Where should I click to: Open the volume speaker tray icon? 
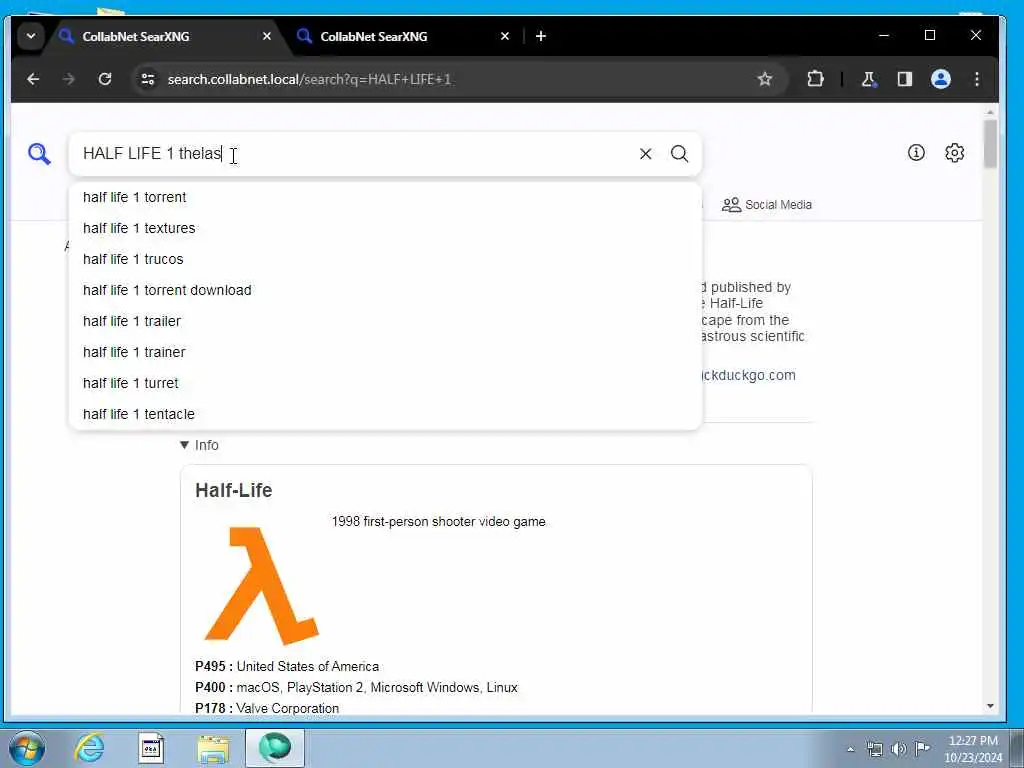[899, 749]
